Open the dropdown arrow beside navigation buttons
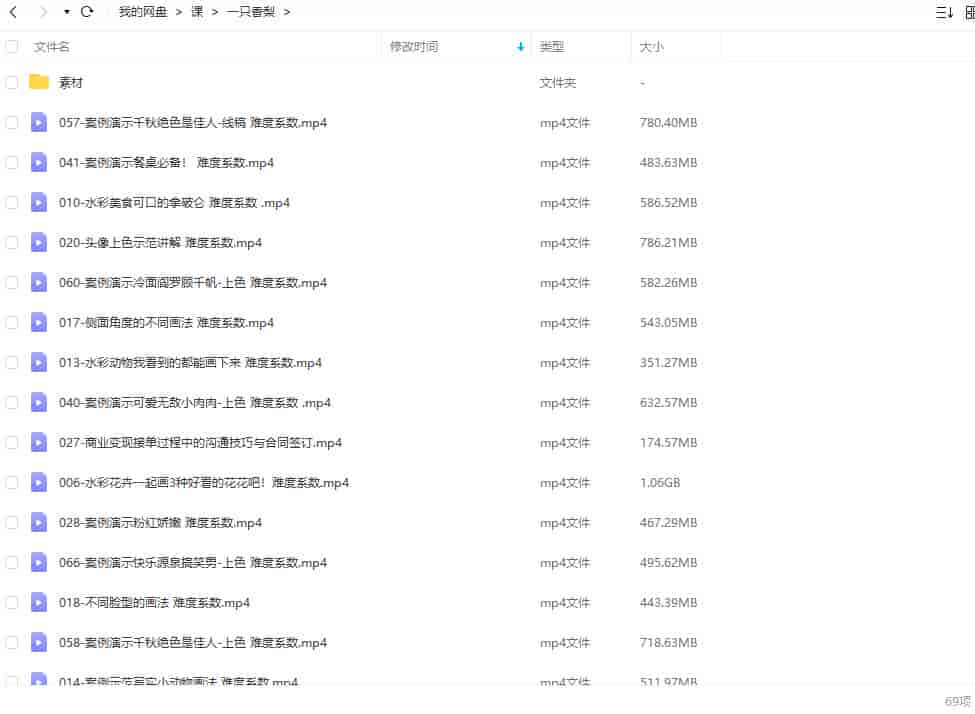The image size is (975, 714). pyautogui.click(x=66, y=12)
